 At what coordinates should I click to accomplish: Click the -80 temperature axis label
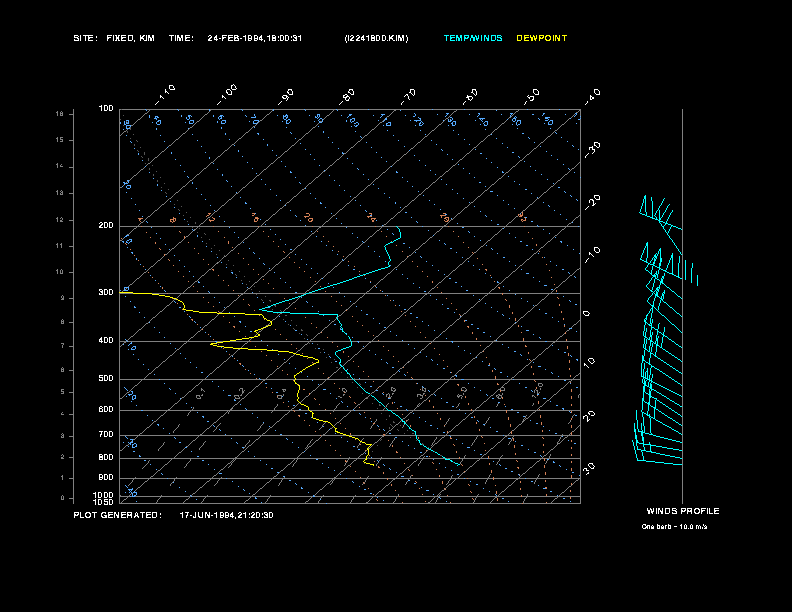[x=347, y=97]
